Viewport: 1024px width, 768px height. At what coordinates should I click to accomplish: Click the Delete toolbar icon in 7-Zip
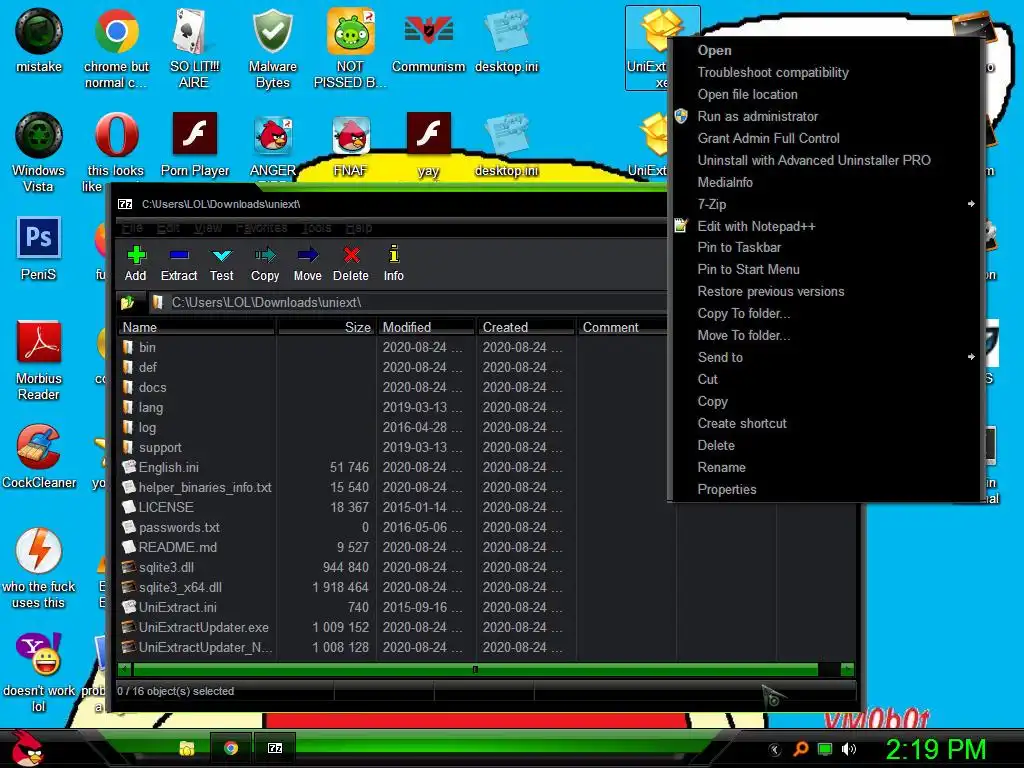click(351, 264)
